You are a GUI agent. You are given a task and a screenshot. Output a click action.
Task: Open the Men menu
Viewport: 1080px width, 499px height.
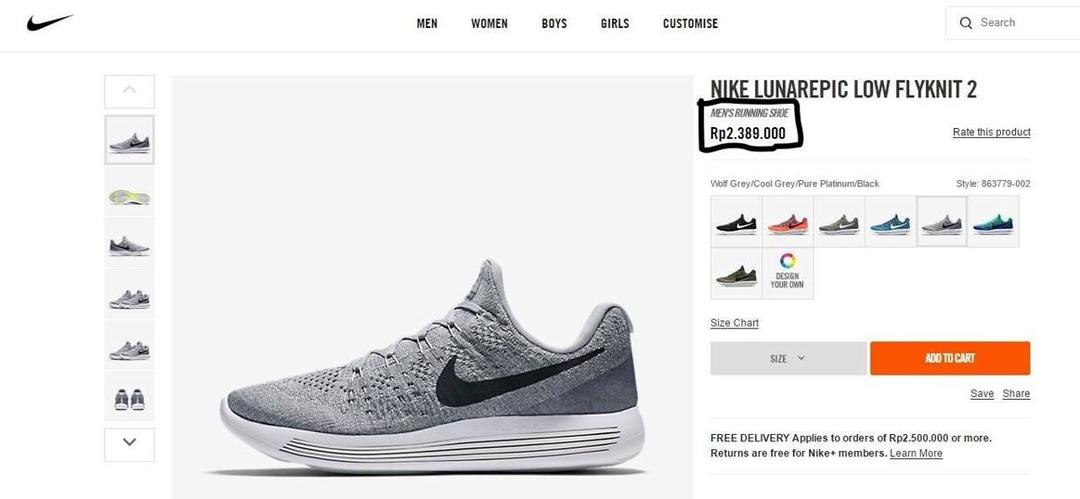[x=427, y=23]
